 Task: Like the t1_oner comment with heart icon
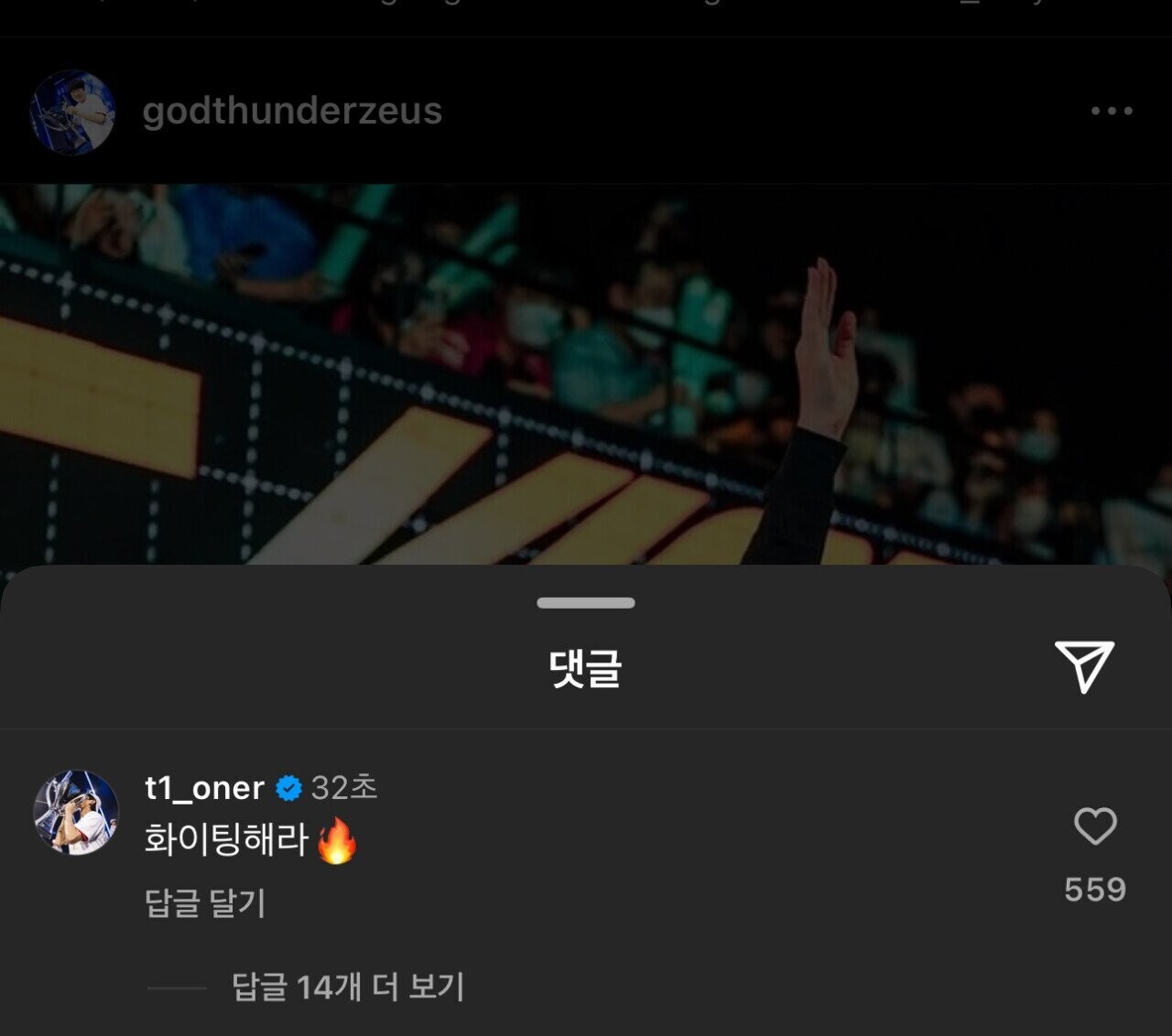pyautogui.click(x=1095, y=826)
